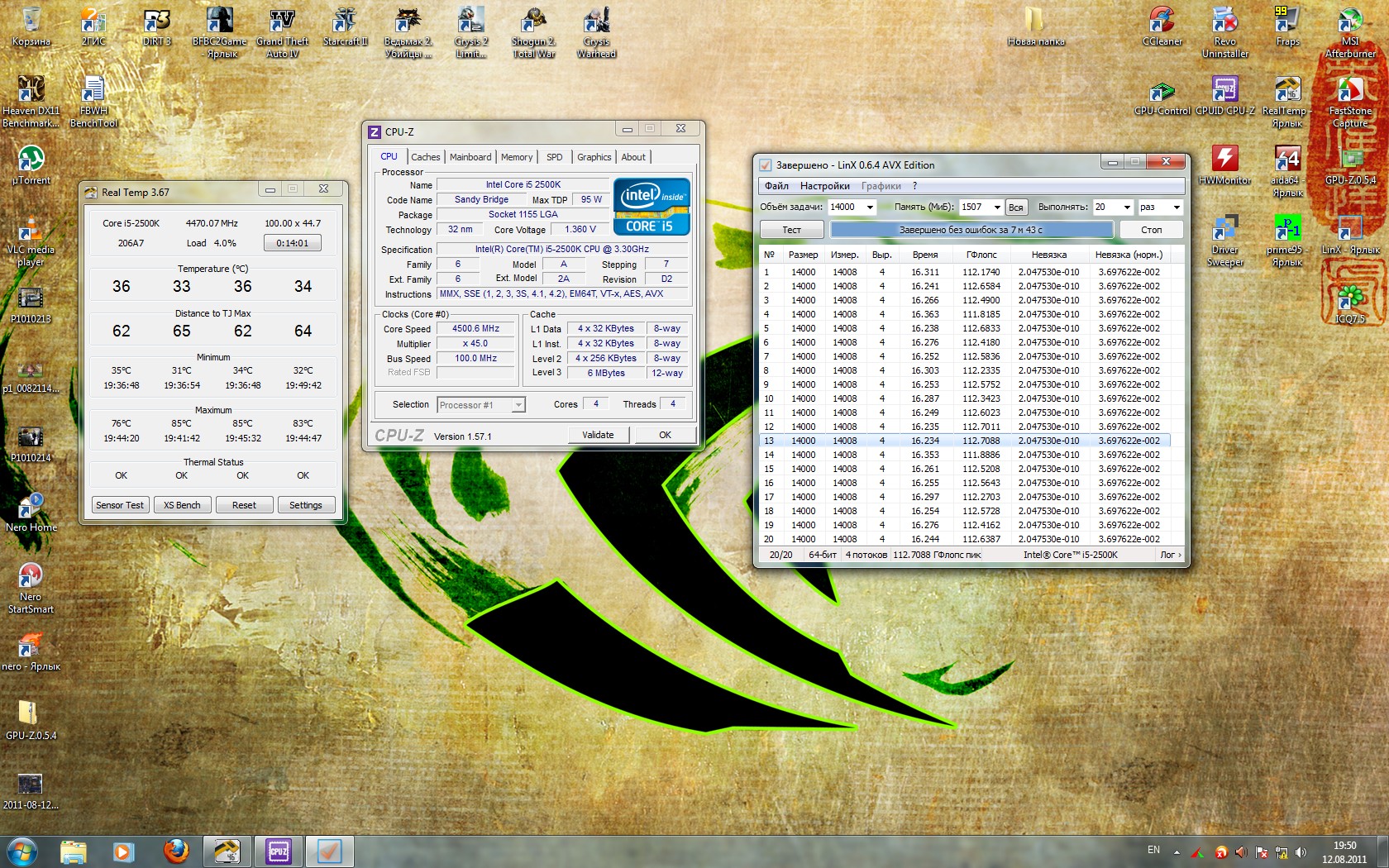Click the Validate button in CPU-Z
This screenshot has width=1389, height=868.
pyautogui.click(x=598, y=435)
